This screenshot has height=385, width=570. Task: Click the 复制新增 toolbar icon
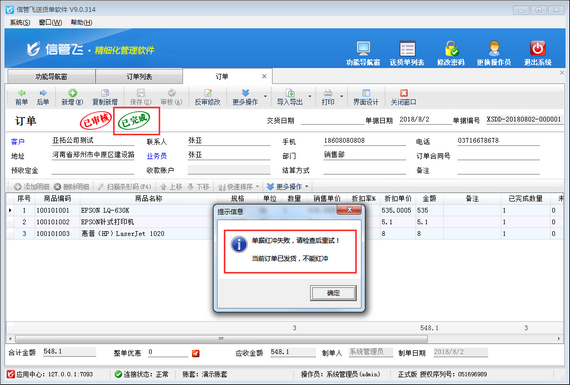105,93
